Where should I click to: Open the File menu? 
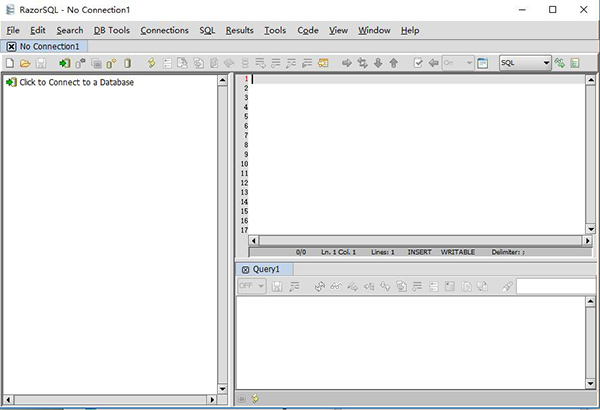(x=13, y=30)
